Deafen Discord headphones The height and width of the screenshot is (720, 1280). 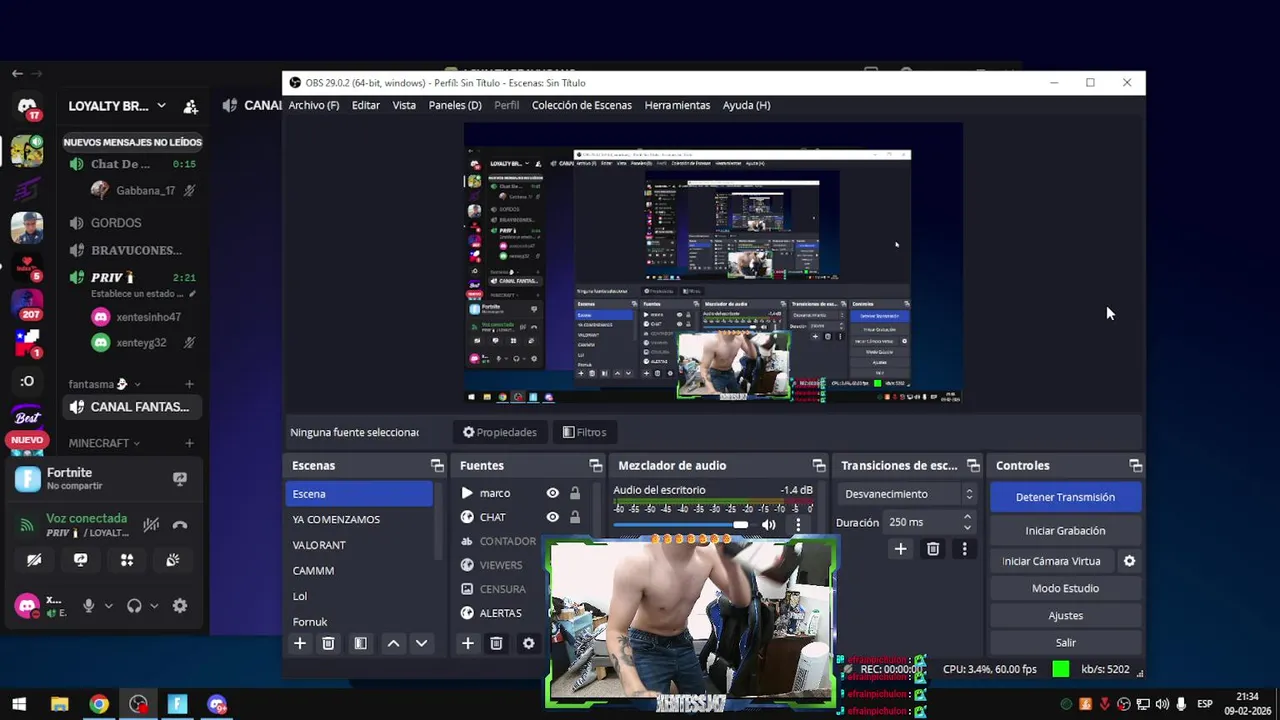[x=134, y=606]
